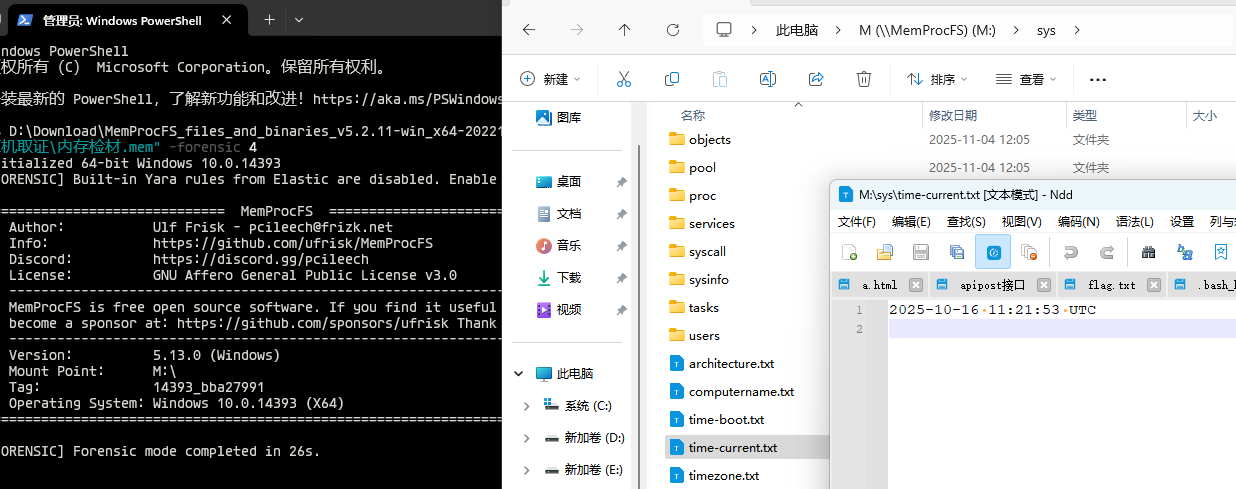Image resolution: width=1236 pixels, height=489 pixels.
Task: Click the Open file icon in Ndd
Action: pyautogui.click(x=885, y=252)
